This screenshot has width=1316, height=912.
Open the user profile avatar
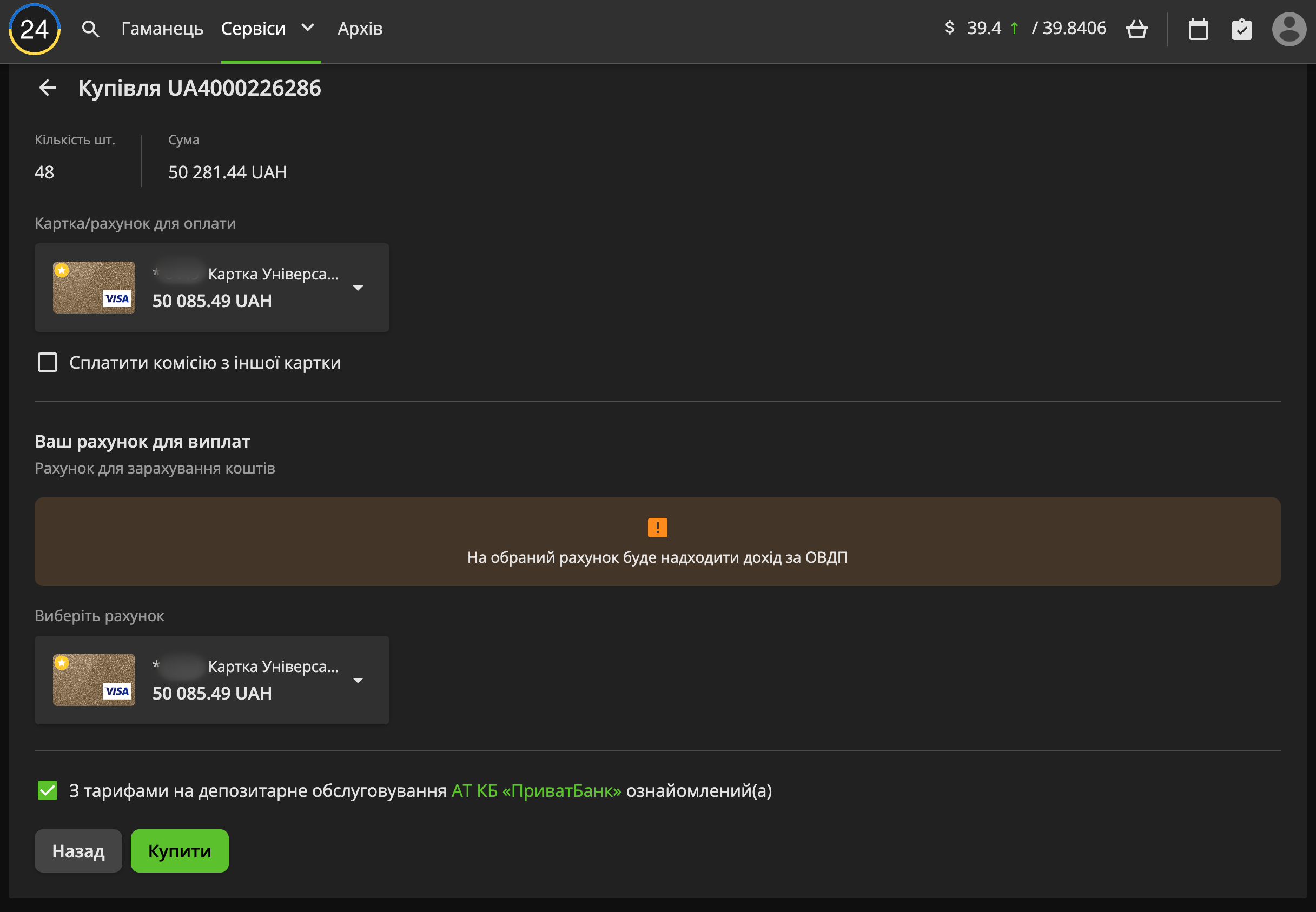(x=1288, y=29)
